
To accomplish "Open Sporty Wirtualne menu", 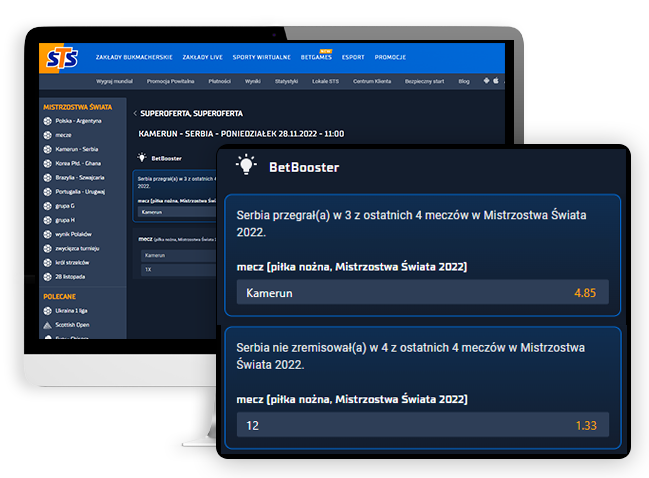I will pyautogui.click(x=262, y=58).
